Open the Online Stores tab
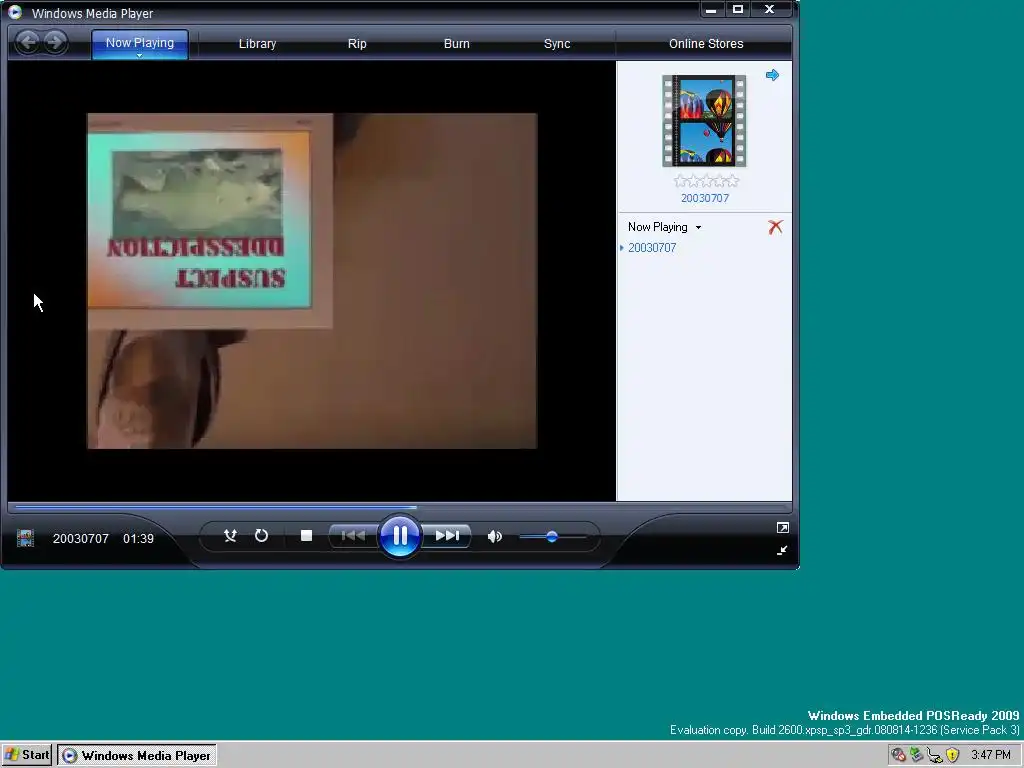Viewport: 1024px width, 768px height. click(706, 44)
